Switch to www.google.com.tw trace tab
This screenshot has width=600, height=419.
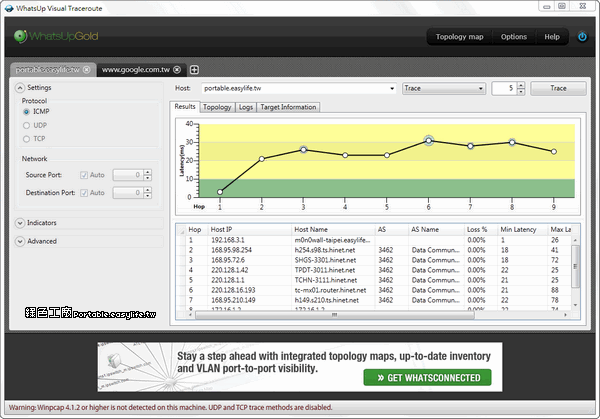pos(135,70)
